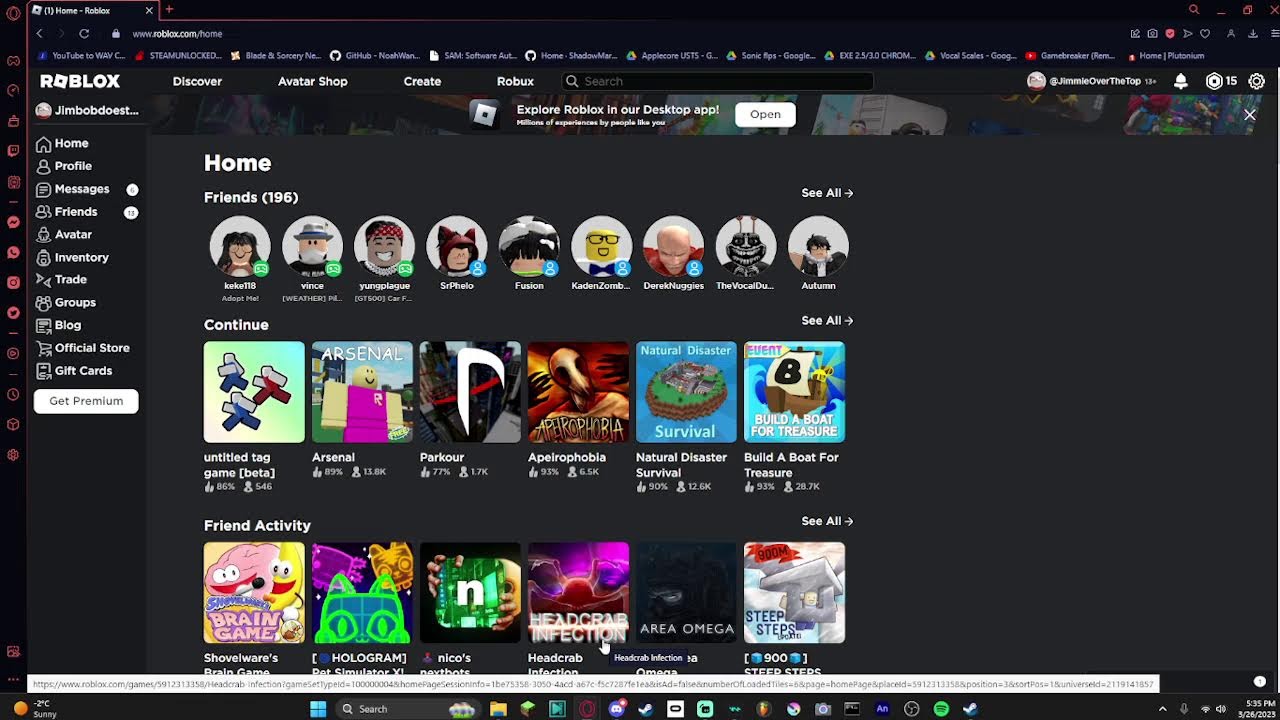
Task: Open Area Omega thumbnail
Action: click(686, 593)
